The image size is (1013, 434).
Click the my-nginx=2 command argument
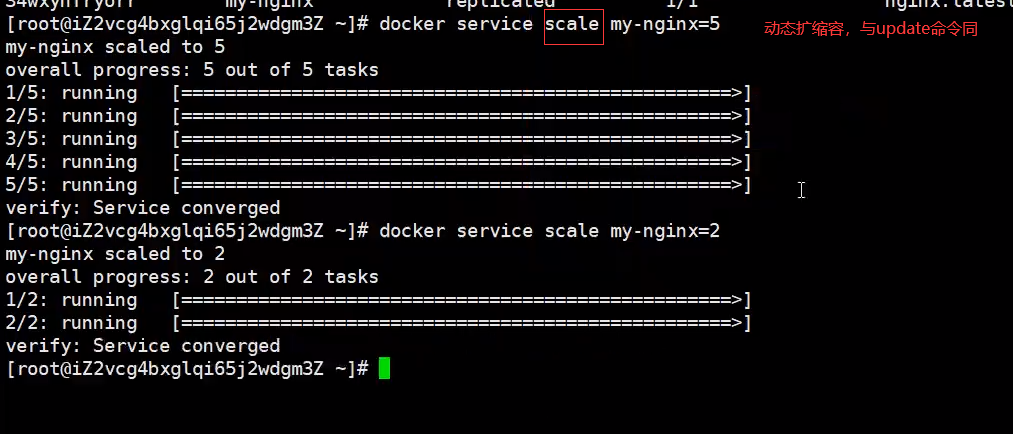pyautogui.click(x=665, y=231)
